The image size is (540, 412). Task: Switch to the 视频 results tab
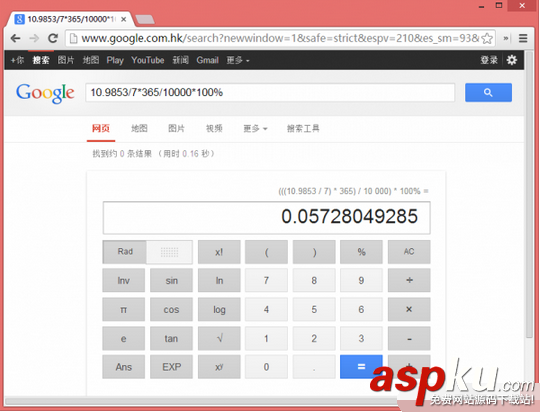(214, 128)
